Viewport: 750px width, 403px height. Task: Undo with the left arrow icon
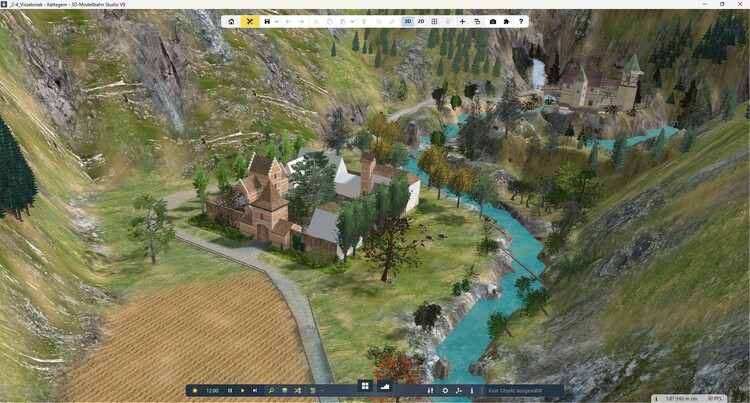288,22
